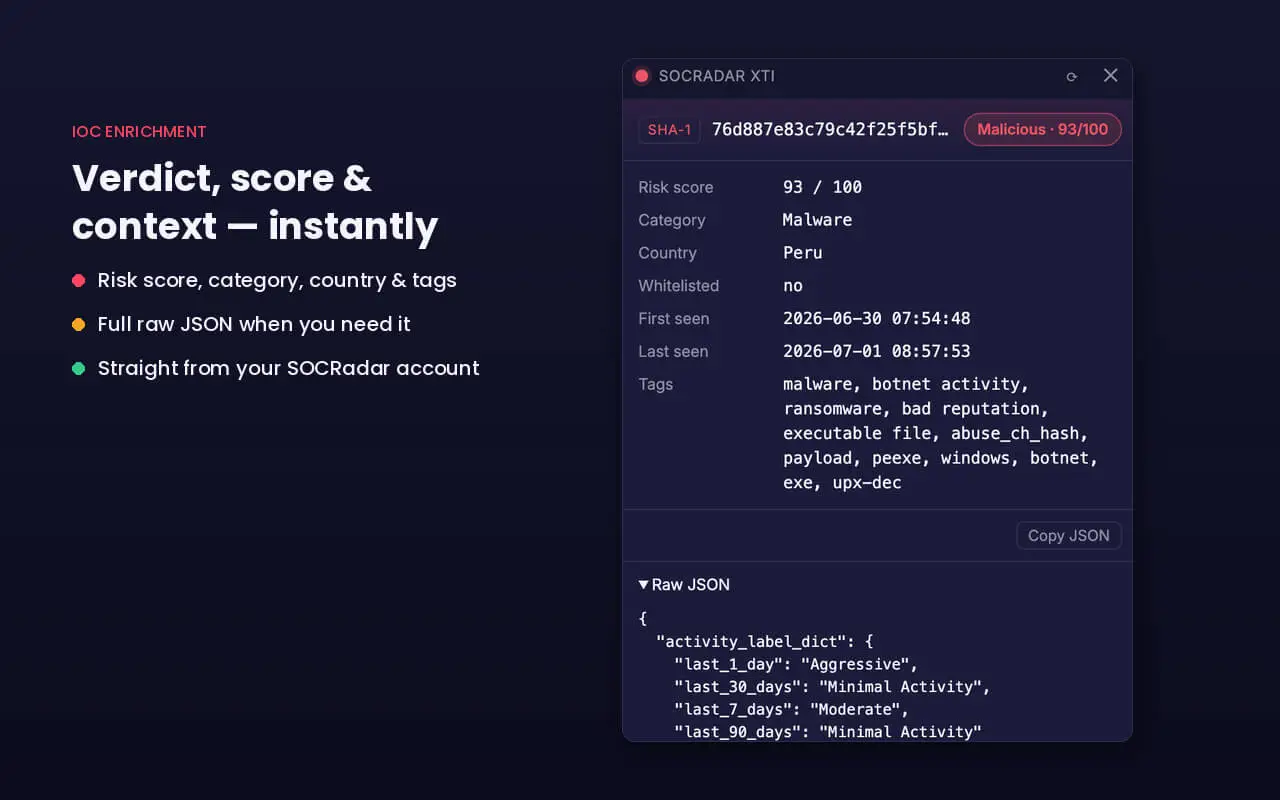This screenshot has width=1280, height=800.
Task: Click the "last_30_days" JSON line
Action: pyautogui.click(x=832, y=687)
